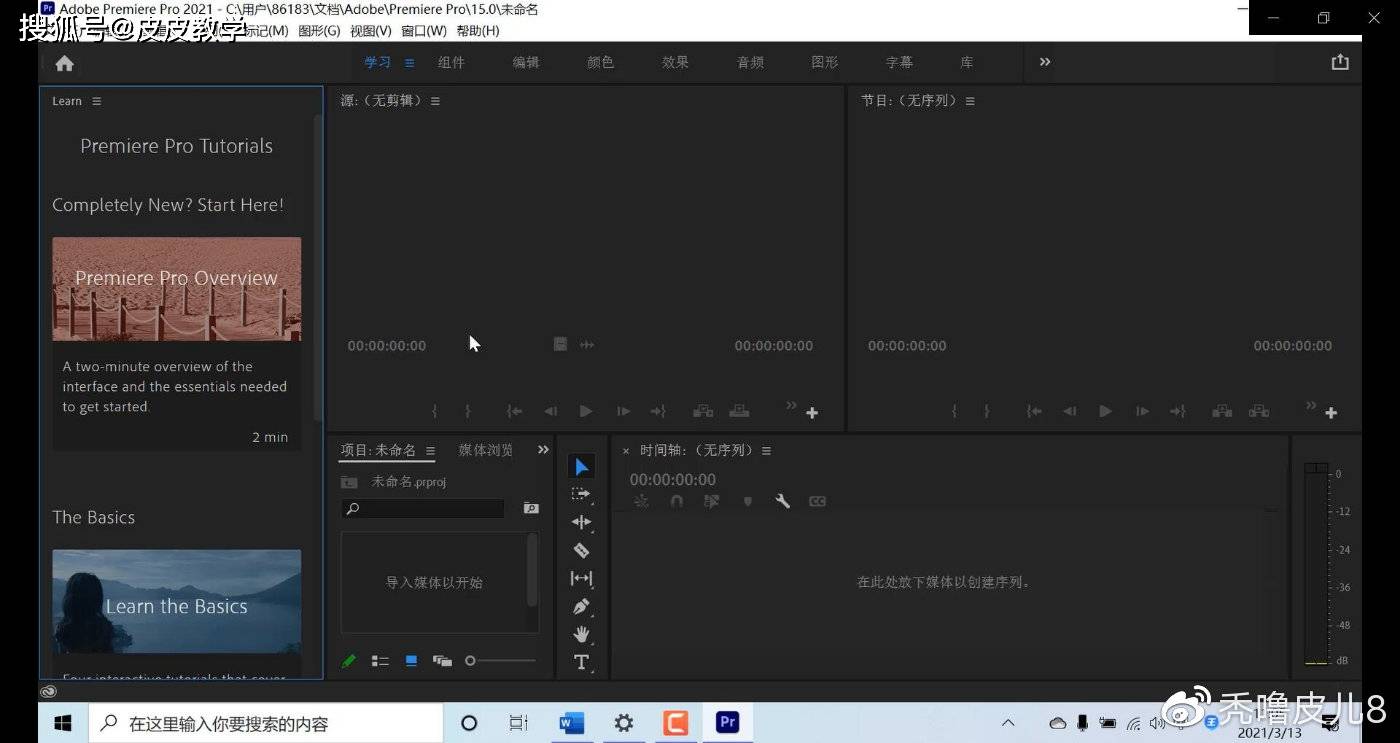Viewport: 1400px width, 743px height.
Task: Click Program monitor Extract button
Action: 1259,411
